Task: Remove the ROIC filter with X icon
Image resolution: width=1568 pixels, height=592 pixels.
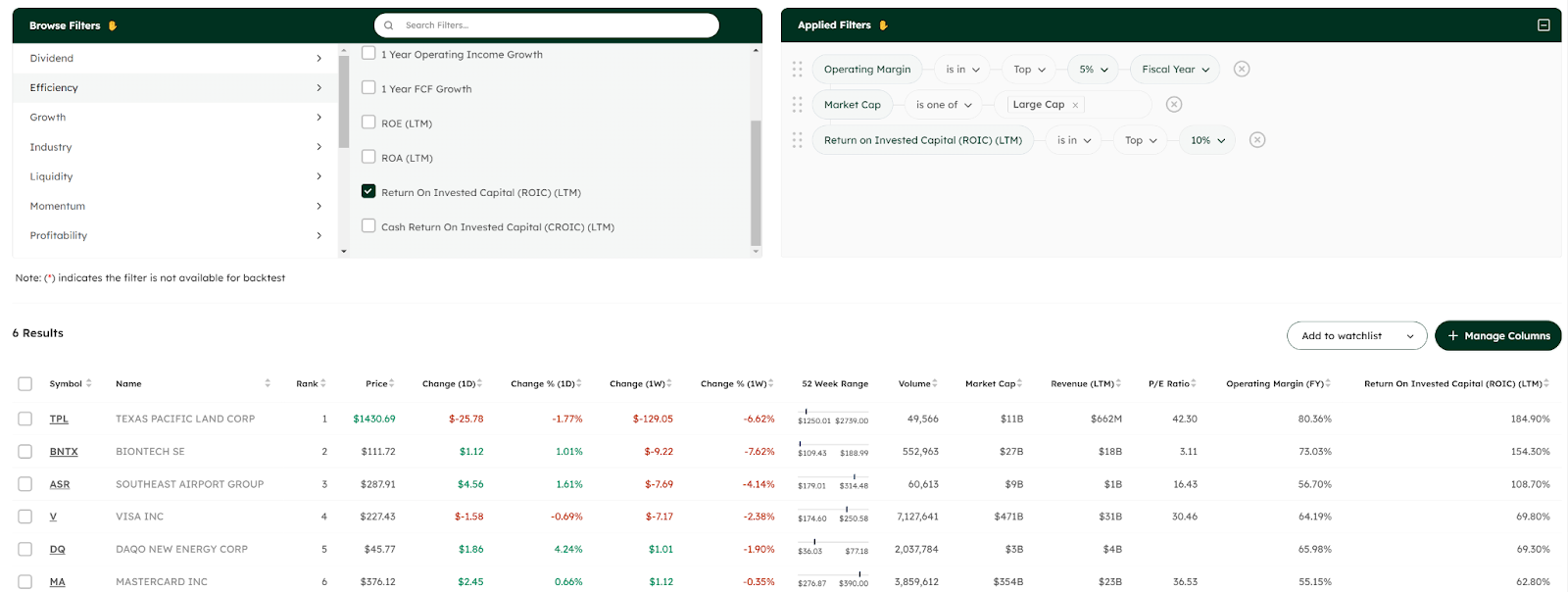Action: [x=1257, y=140]
